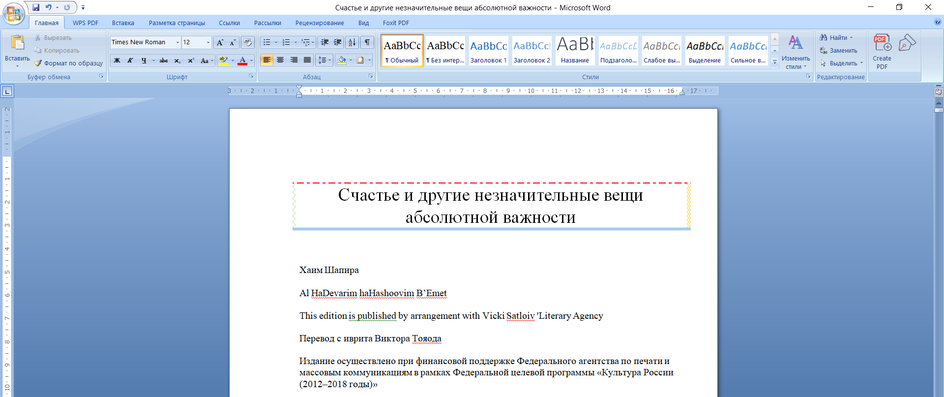944x397 pixels.
Task: Toggle bold (Ж) formatting
Action: coord(117,60)
